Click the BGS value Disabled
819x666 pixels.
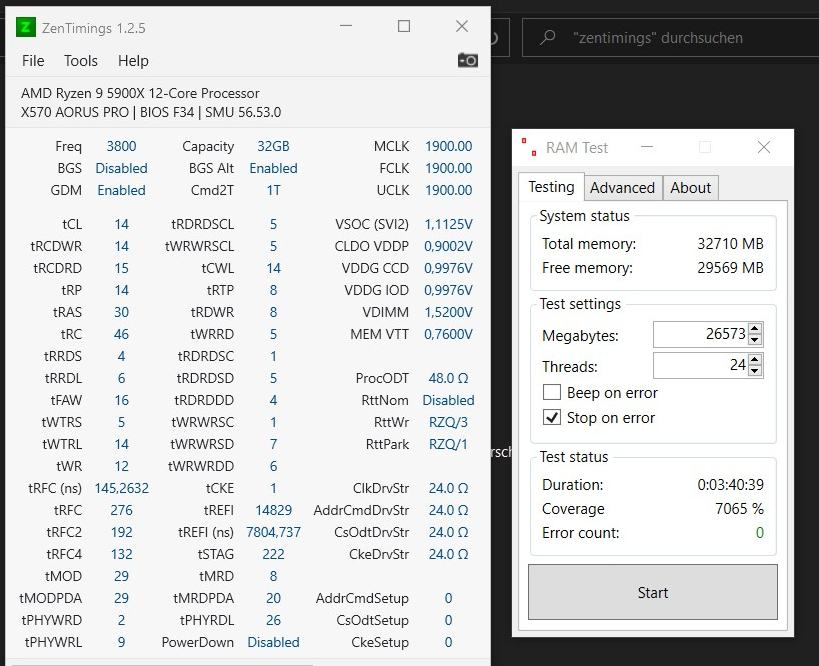pyautogui.click(x=121, y=168)
